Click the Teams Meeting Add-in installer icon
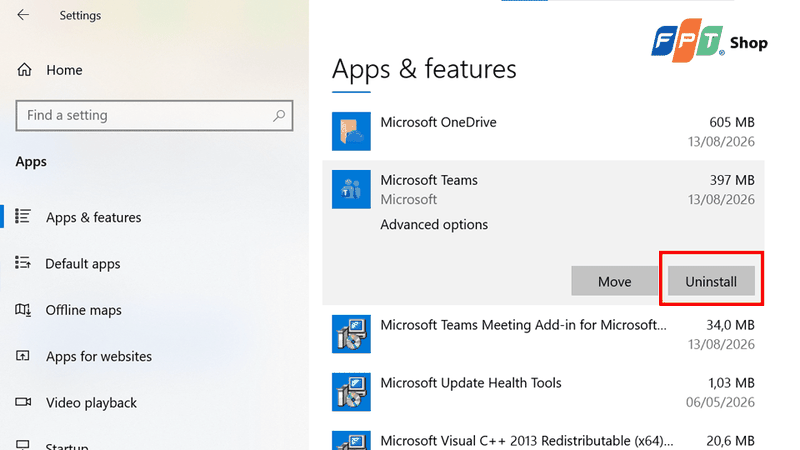800x450 pixels. coord(351,334)
